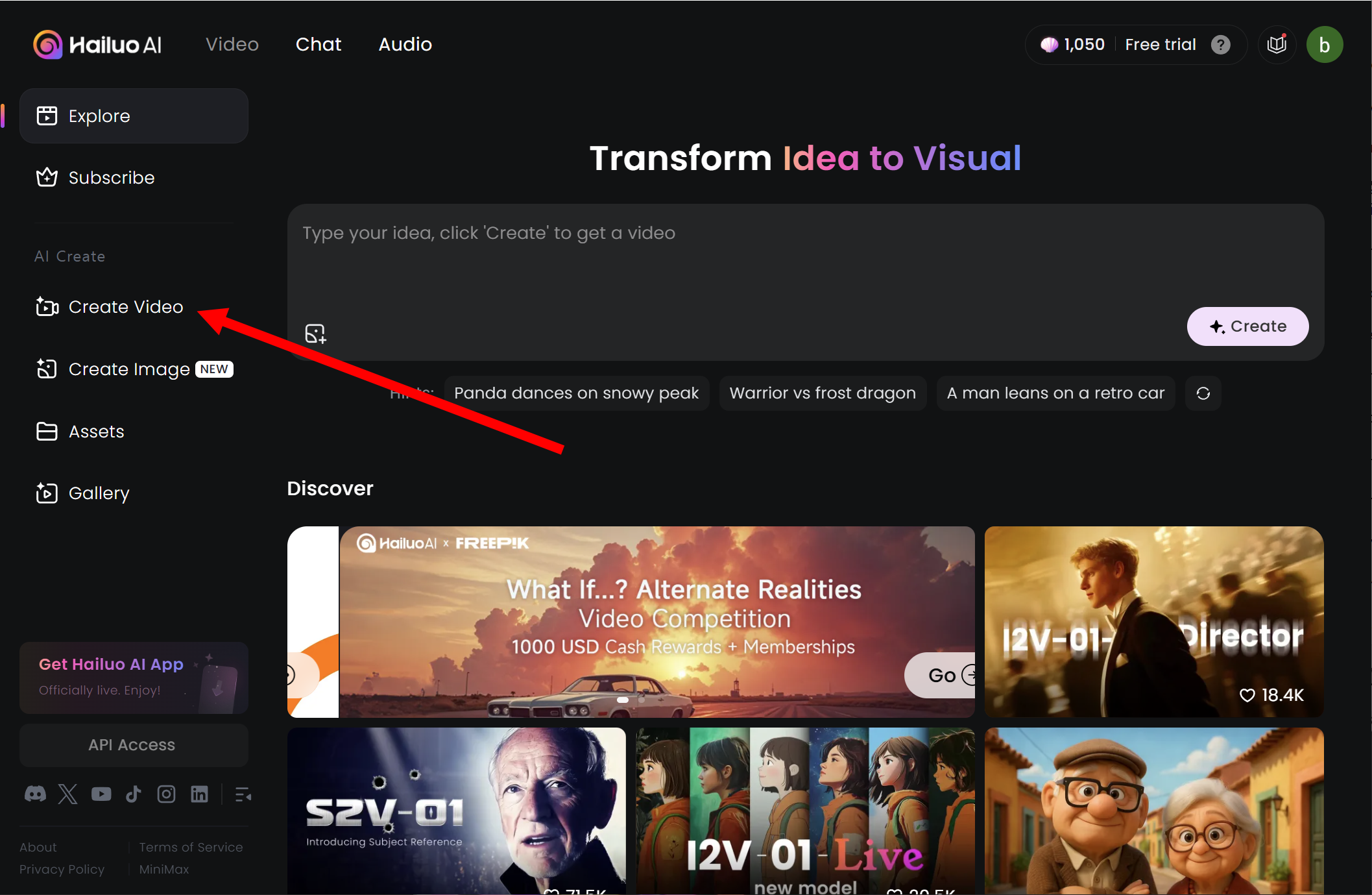This screenshot has height=895, width=1372.
Task: Open the TikTok social icon
Action: pyautogui.click(x=134, y=794)
